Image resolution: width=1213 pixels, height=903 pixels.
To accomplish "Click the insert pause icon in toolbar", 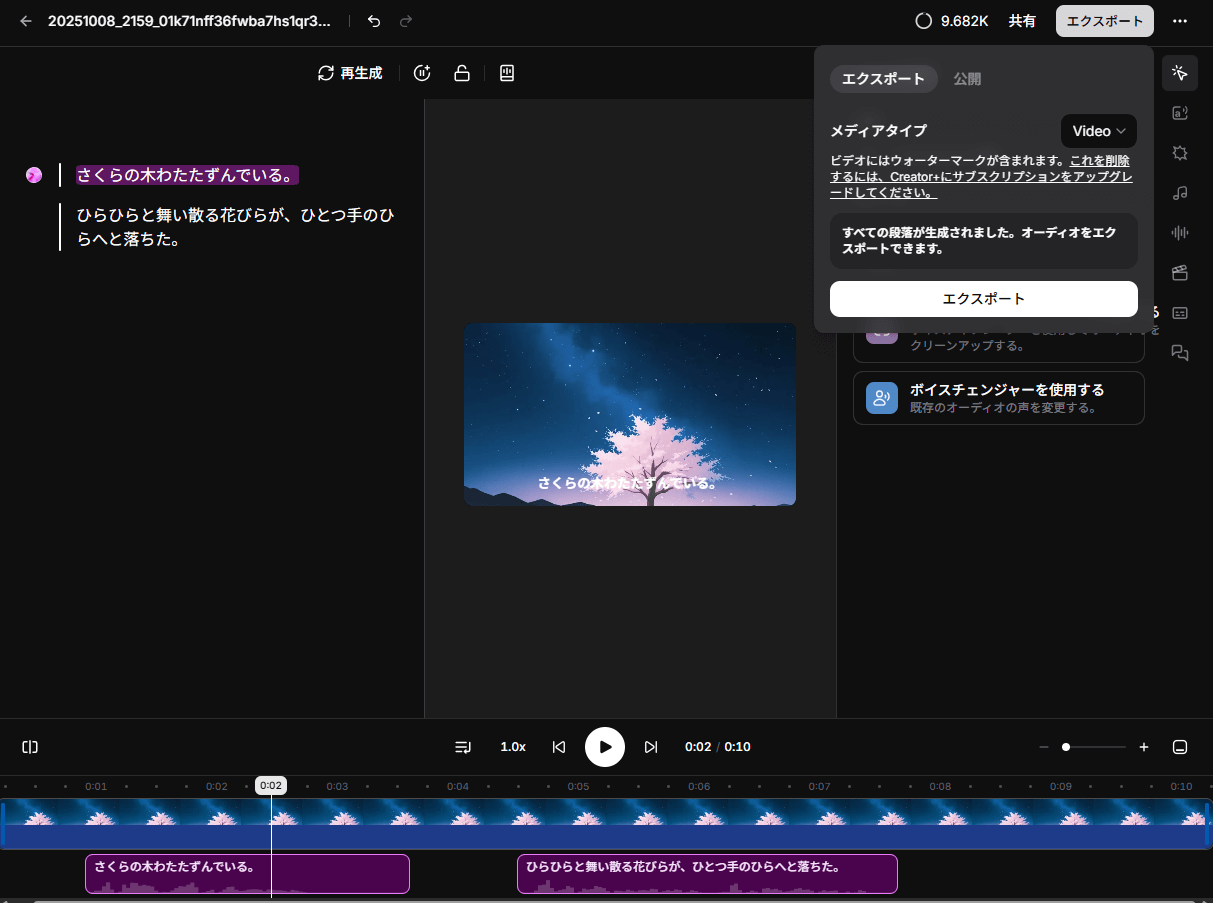I will pos(422,73).
